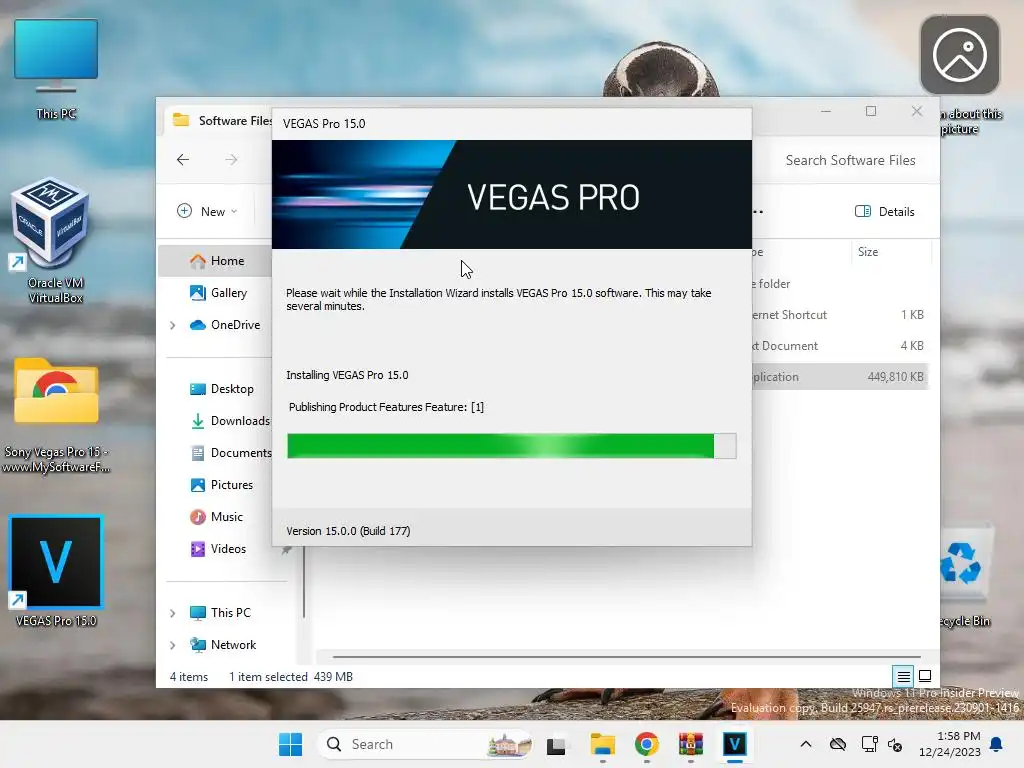The height and width of the screenshot is (768, 1024).
Task: Open This PC desktop icon
Action: point(56,69)
